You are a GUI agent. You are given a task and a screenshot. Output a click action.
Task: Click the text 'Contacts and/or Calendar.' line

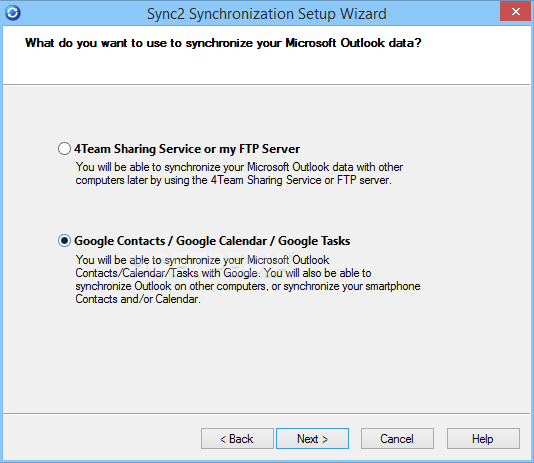(138, 299)
